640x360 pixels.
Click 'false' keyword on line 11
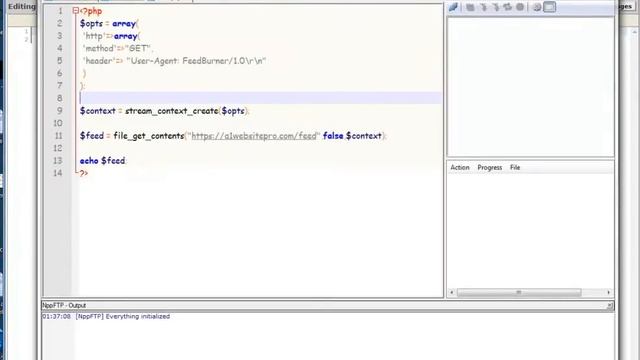[x=333, y=136]
